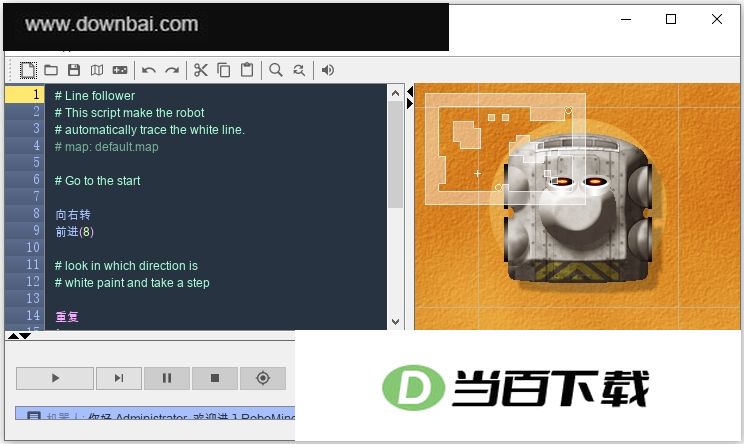Screen dimensions: 744x444
Task: Click the robot in the map view
Action: tap(577, 209)
